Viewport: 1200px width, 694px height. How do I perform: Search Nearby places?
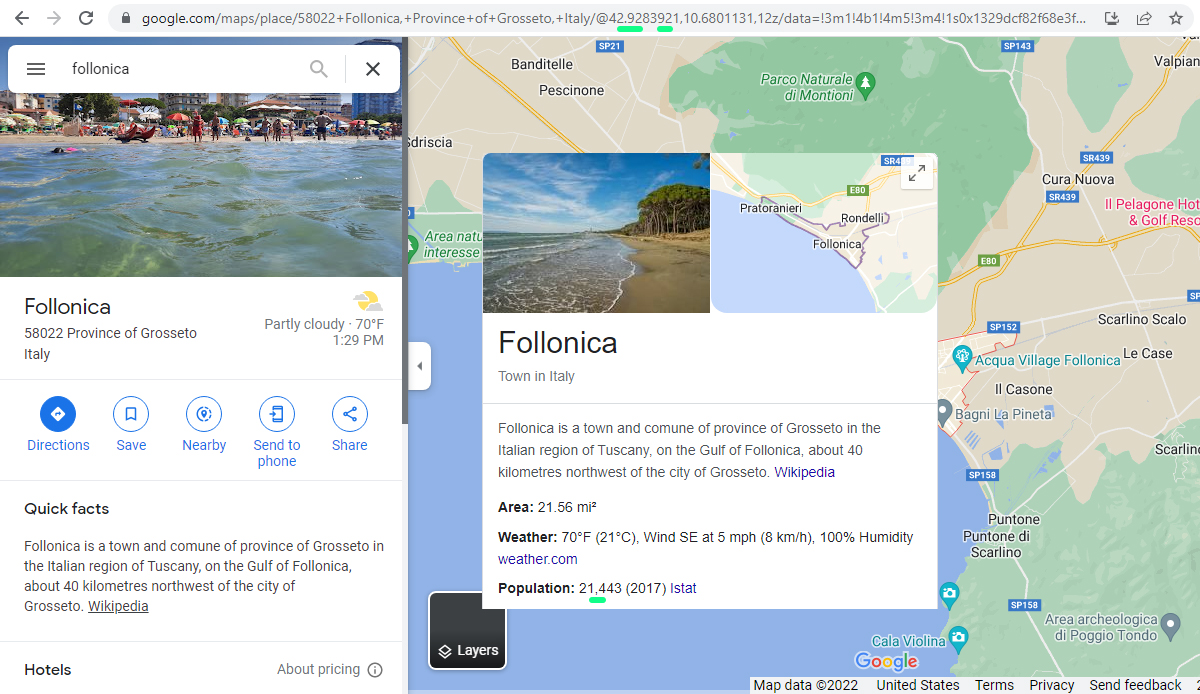pos(203,414)
